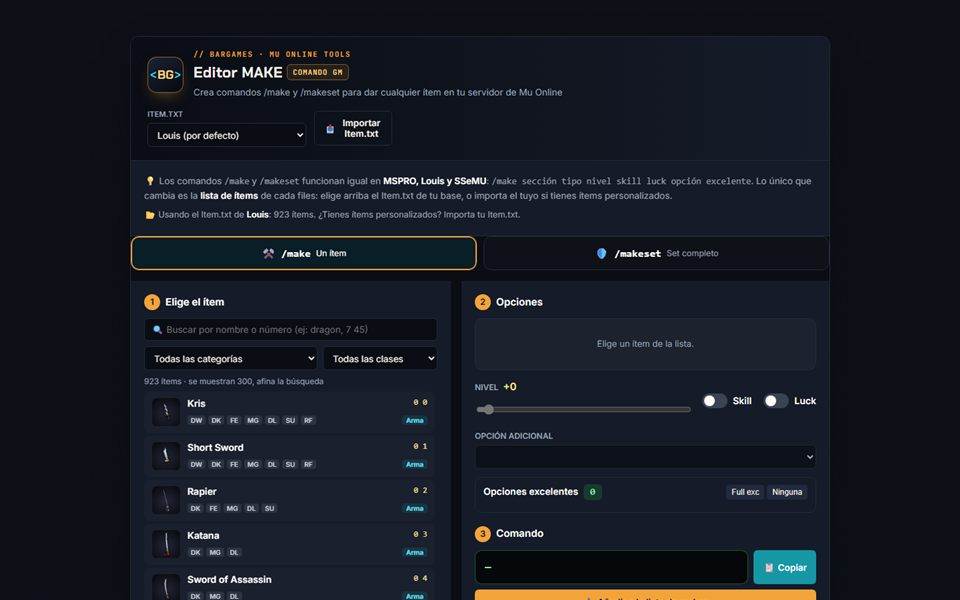The width and height of the screenshot is (960, 600).
Task: Click the RF class tag on Short Sword
Action: click(x=309, y=465)
